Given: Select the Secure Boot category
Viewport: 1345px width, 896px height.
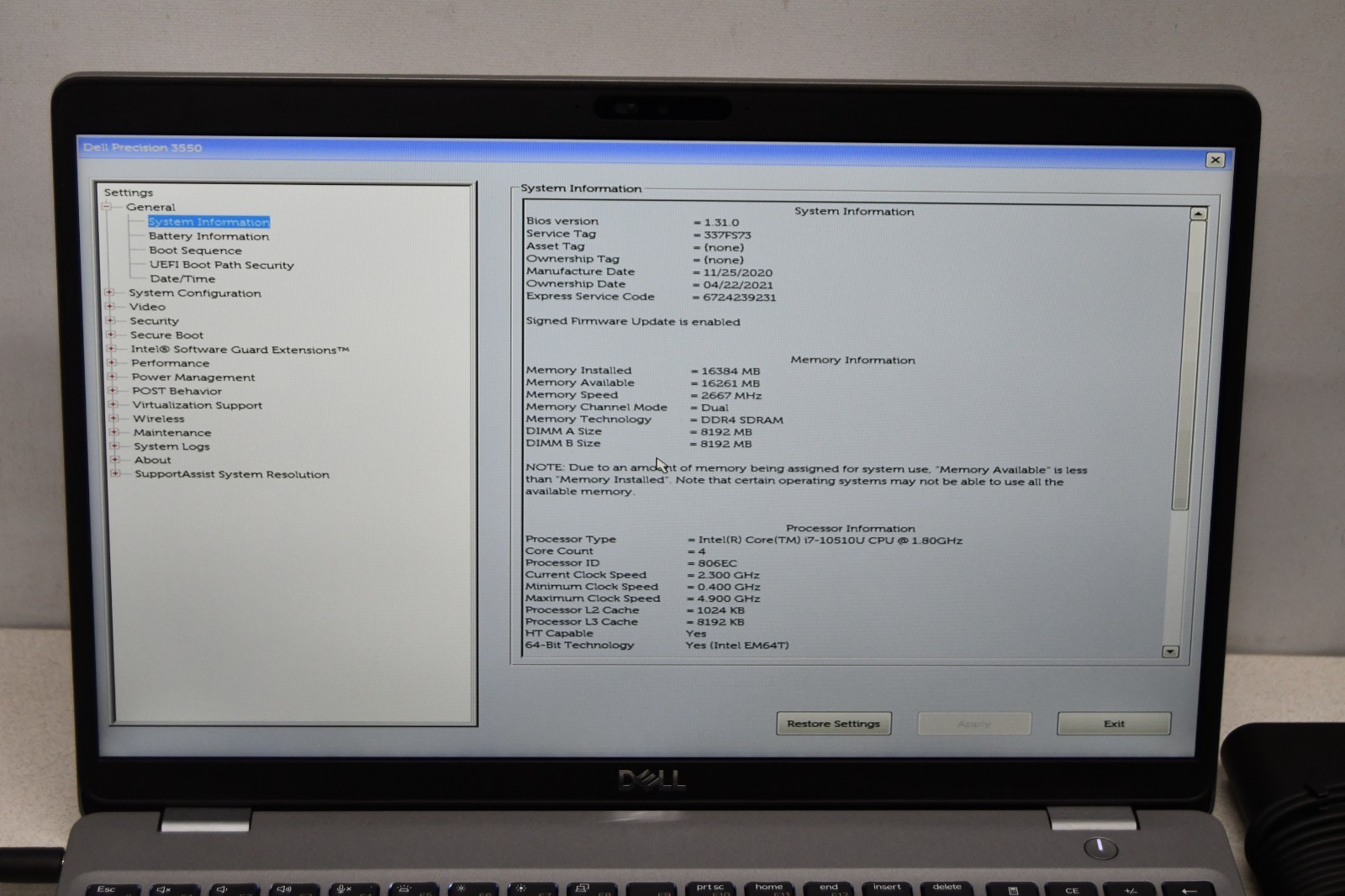Looking at the screenshot, I should click(x=166, y=335).
